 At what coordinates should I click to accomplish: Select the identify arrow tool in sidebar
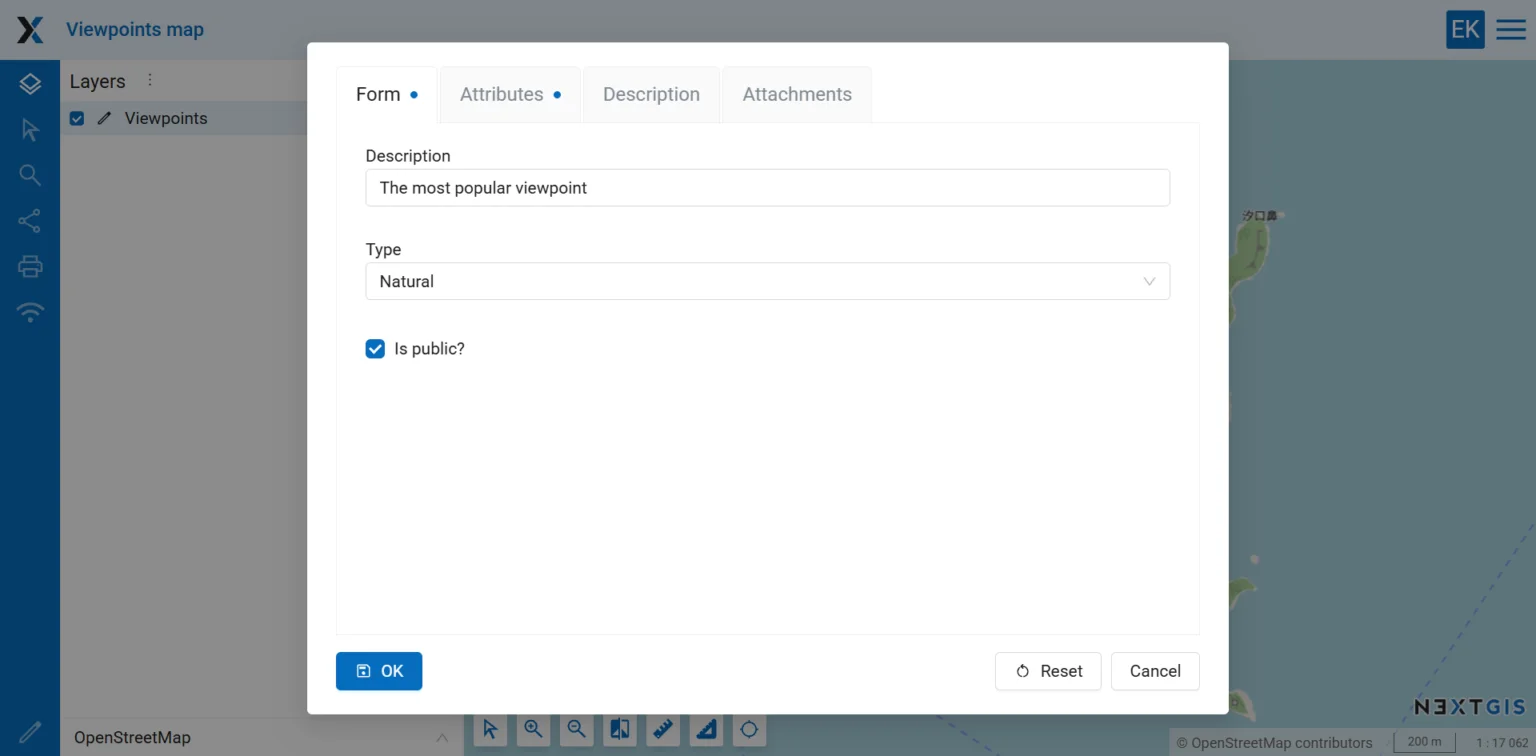30,130
